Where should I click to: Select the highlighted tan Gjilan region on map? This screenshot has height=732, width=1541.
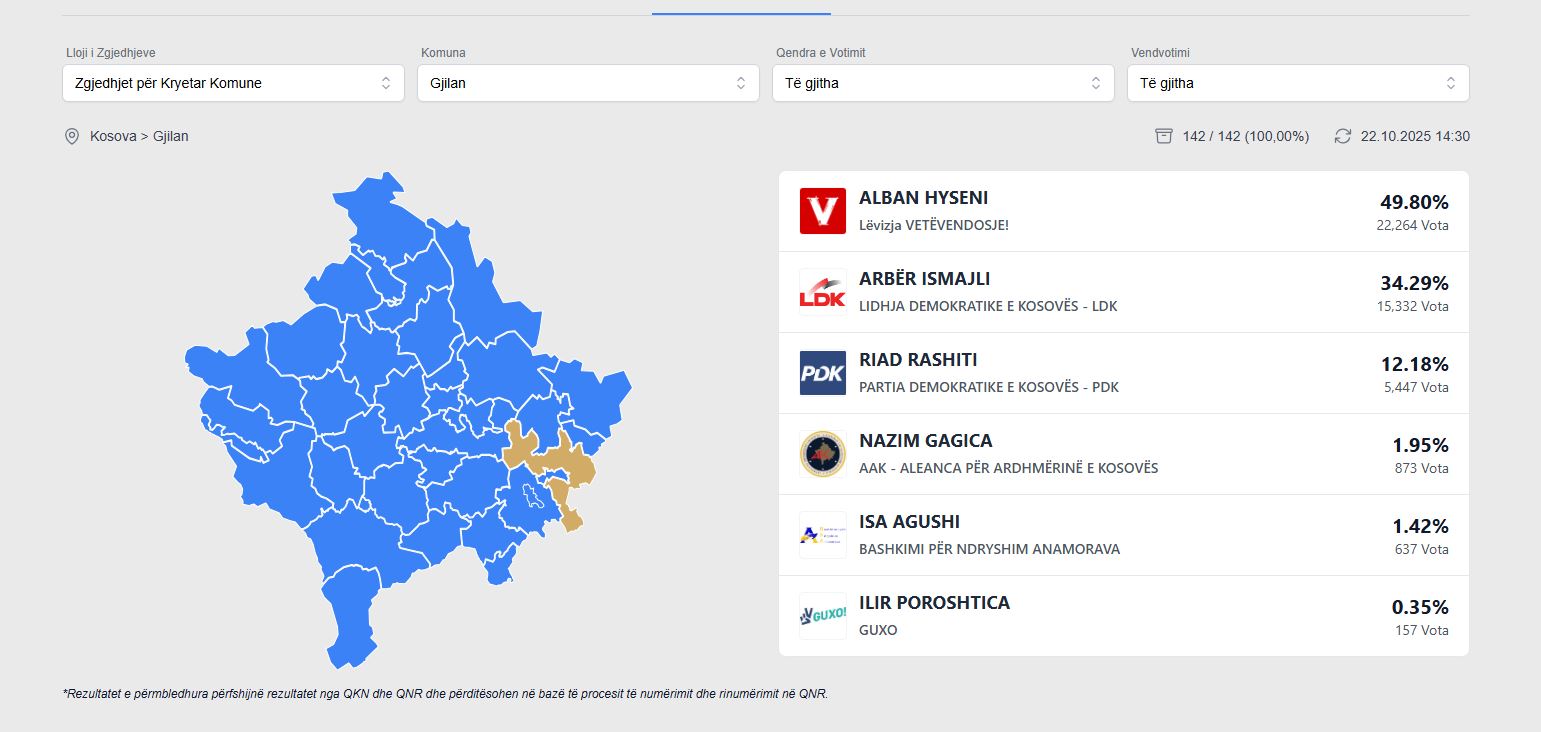coord(560,462)
